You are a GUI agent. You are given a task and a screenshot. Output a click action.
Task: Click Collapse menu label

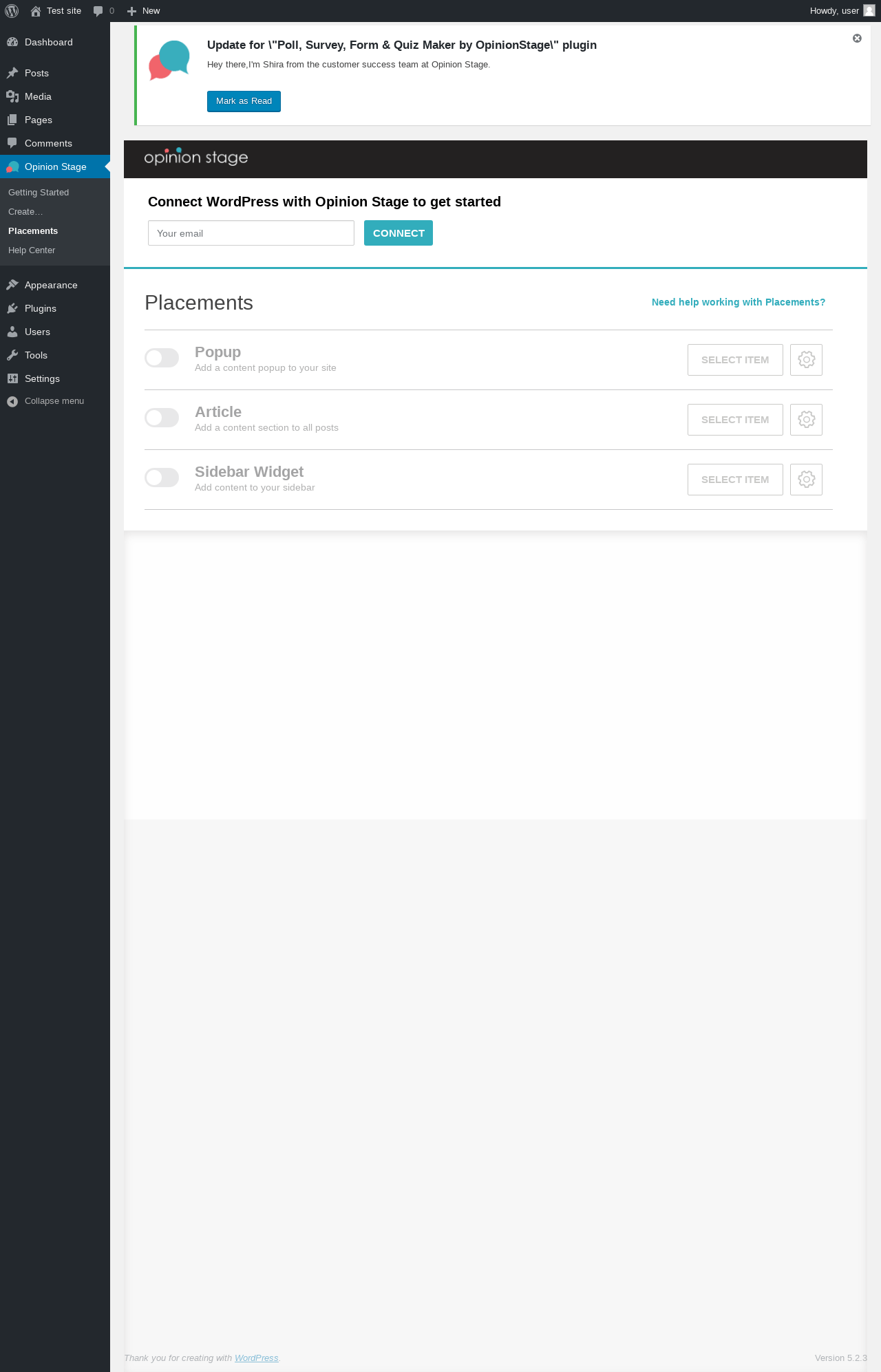pos(54,401)
